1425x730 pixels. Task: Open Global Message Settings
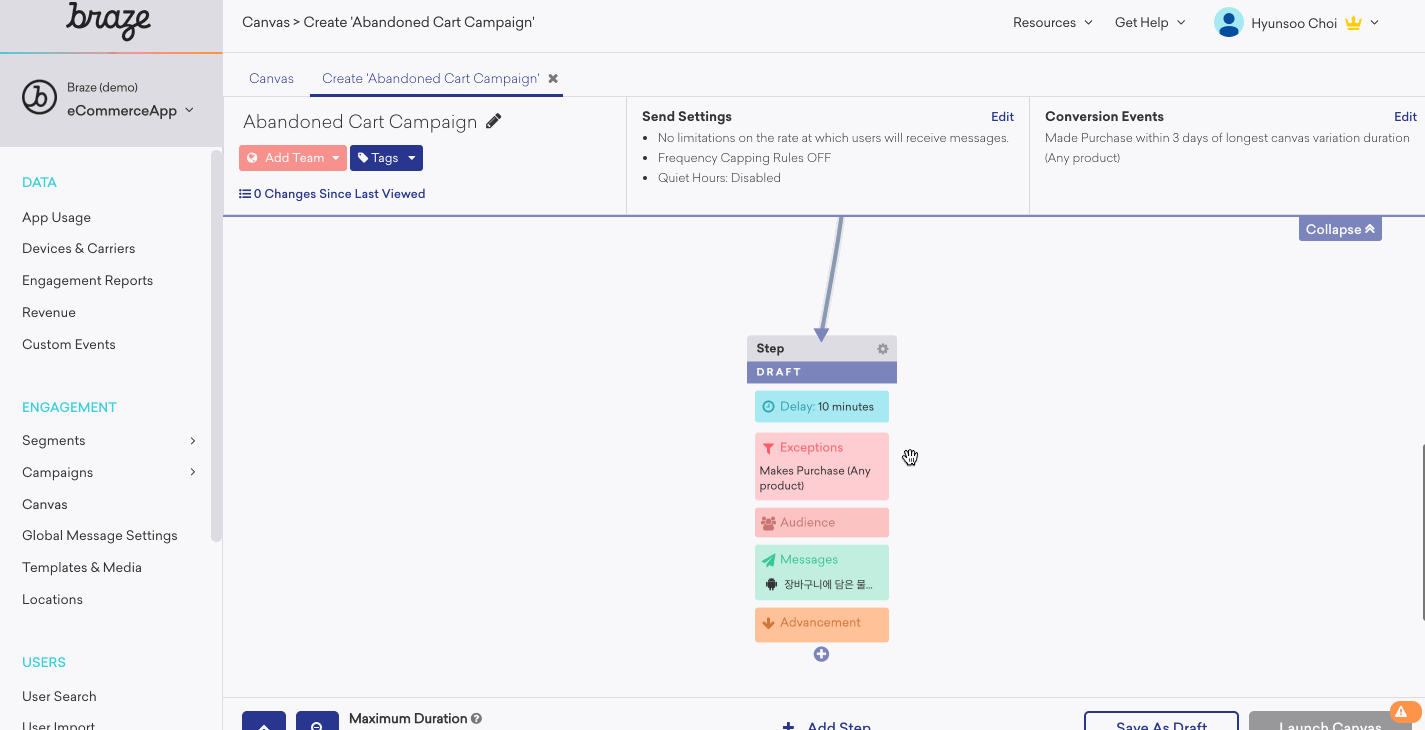click(x=100, y=536)
